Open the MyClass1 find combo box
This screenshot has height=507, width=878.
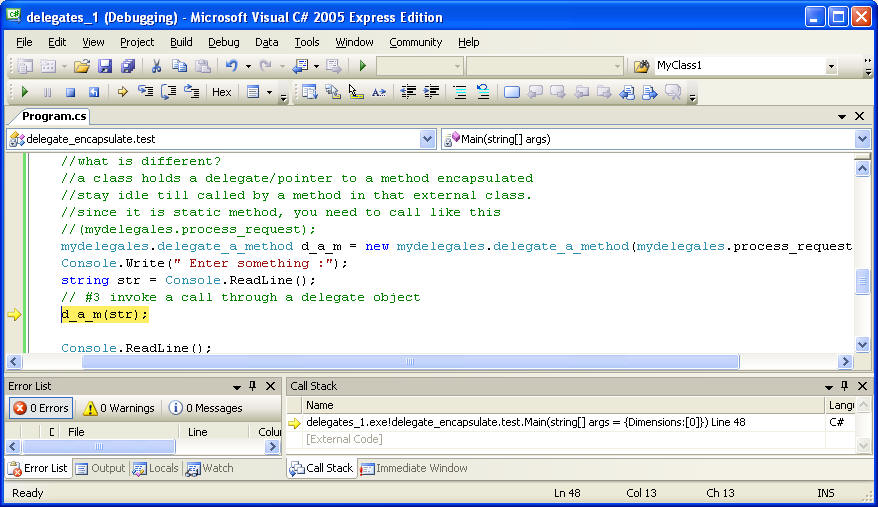pyautogui.click(x=830, y=66)
